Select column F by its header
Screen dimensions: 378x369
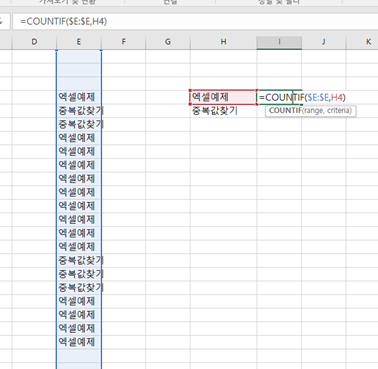click(x=123, y=42)
